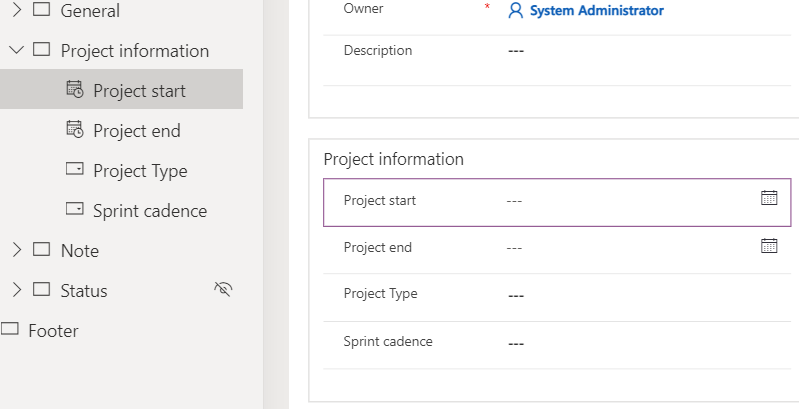Expand the General section chevron
Viewport: 799px width, 409px height.
tap(16, 10)
